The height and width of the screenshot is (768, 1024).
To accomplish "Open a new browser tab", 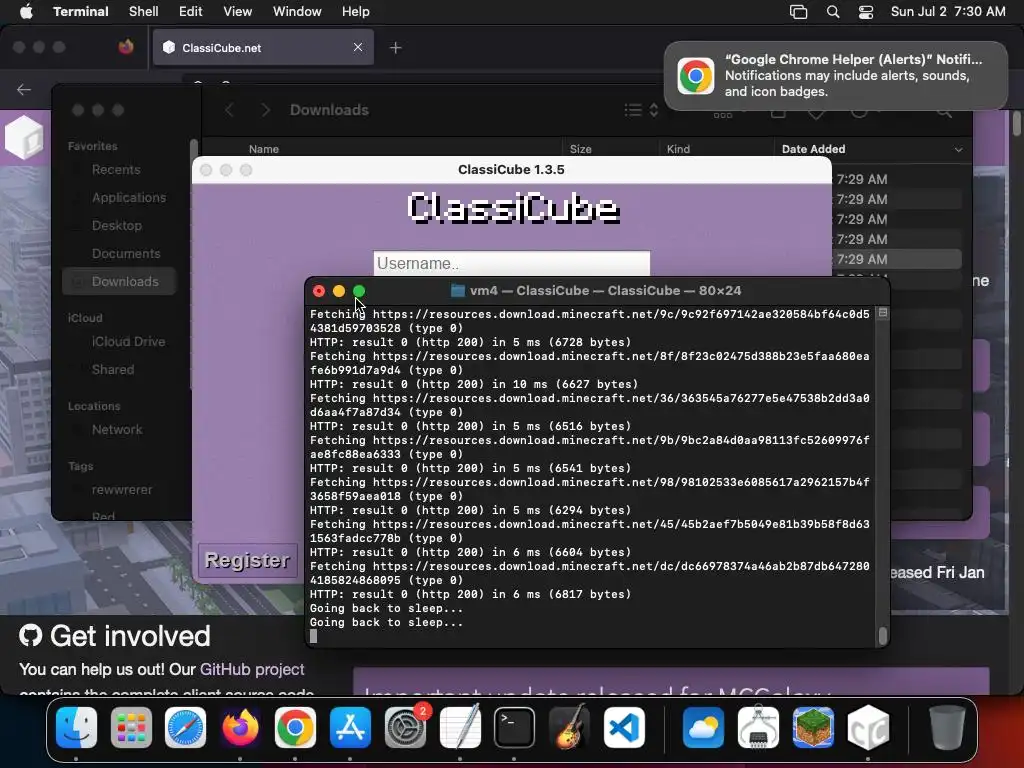I will coord(395,48).
